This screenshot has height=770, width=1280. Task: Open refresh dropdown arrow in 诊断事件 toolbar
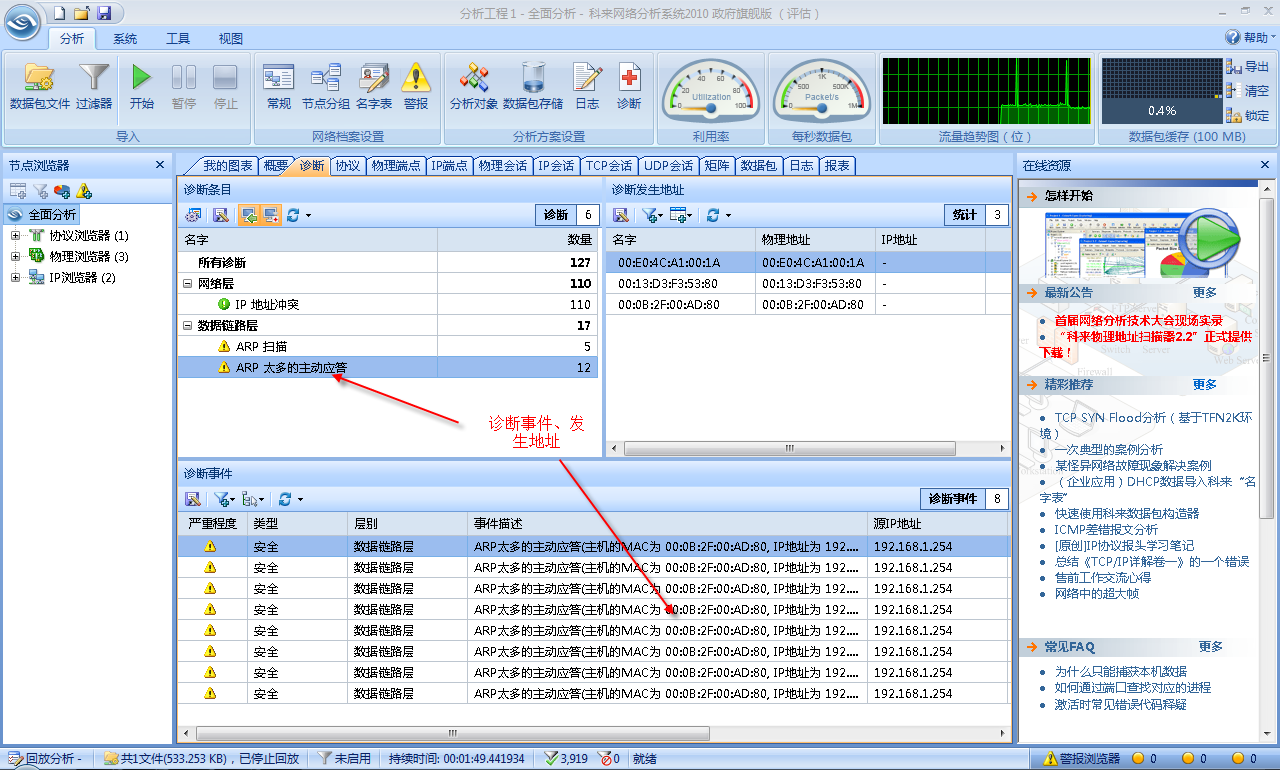pyautogui.click(x=299, y=499)
